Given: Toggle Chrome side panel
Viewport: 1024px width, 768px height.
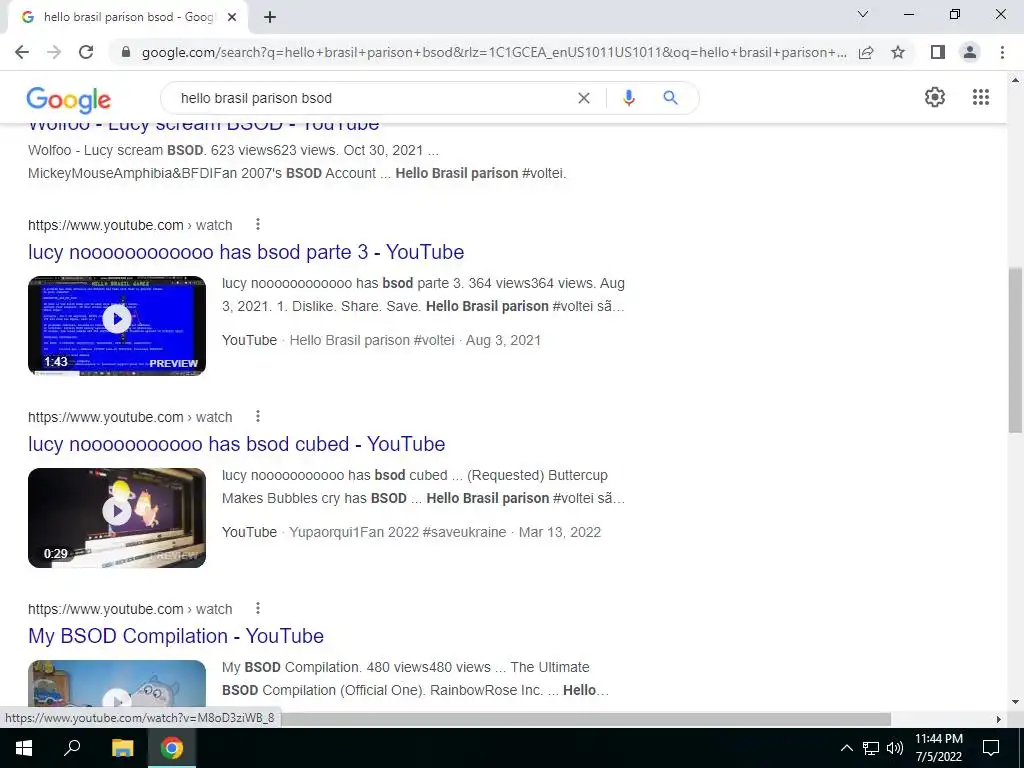Looking at the screenshot, I should pos(938,52).
